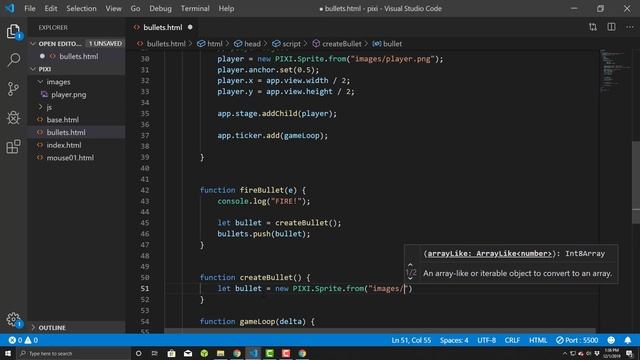Change indentation via Spaces: 4
This screenshot has width=640, height=360.
coord(454,340)
